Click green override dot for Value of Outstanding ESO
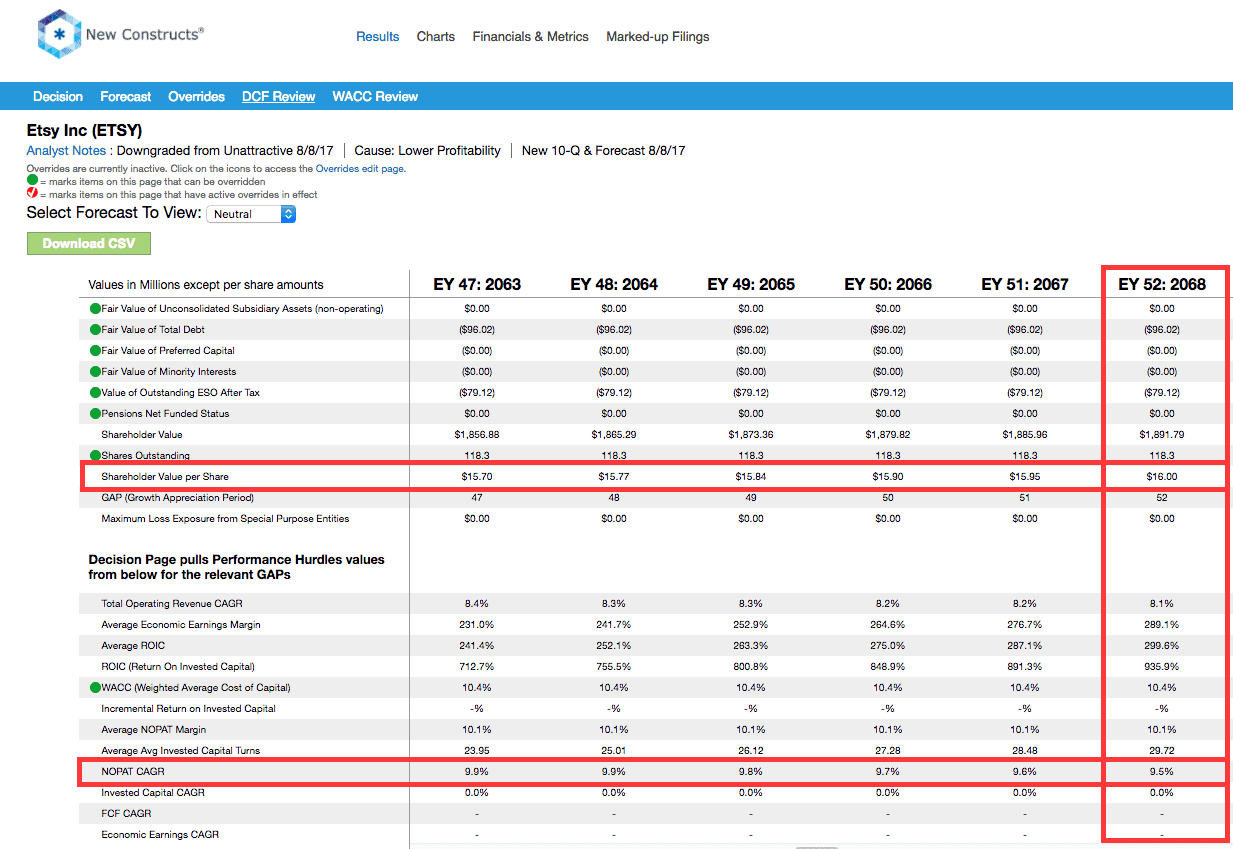 [95, 393]
